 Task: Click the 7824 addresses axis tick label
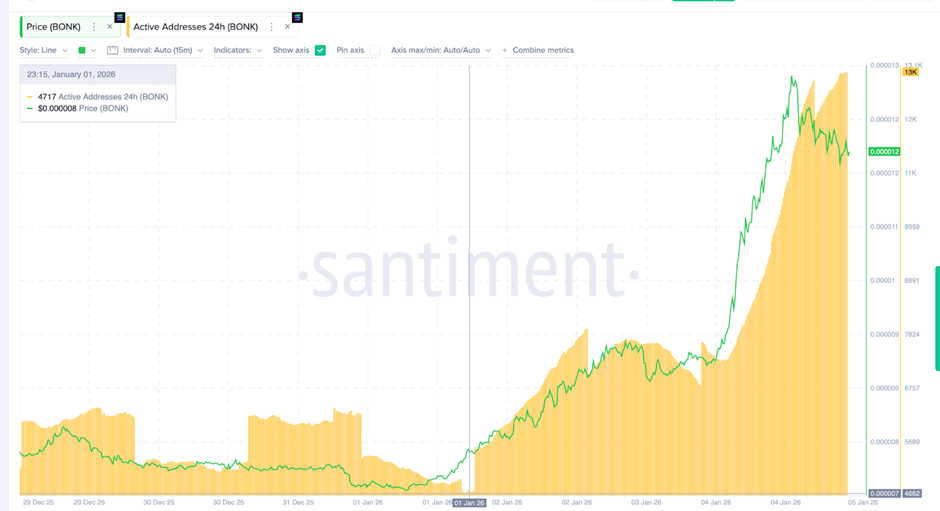[912, 334]
